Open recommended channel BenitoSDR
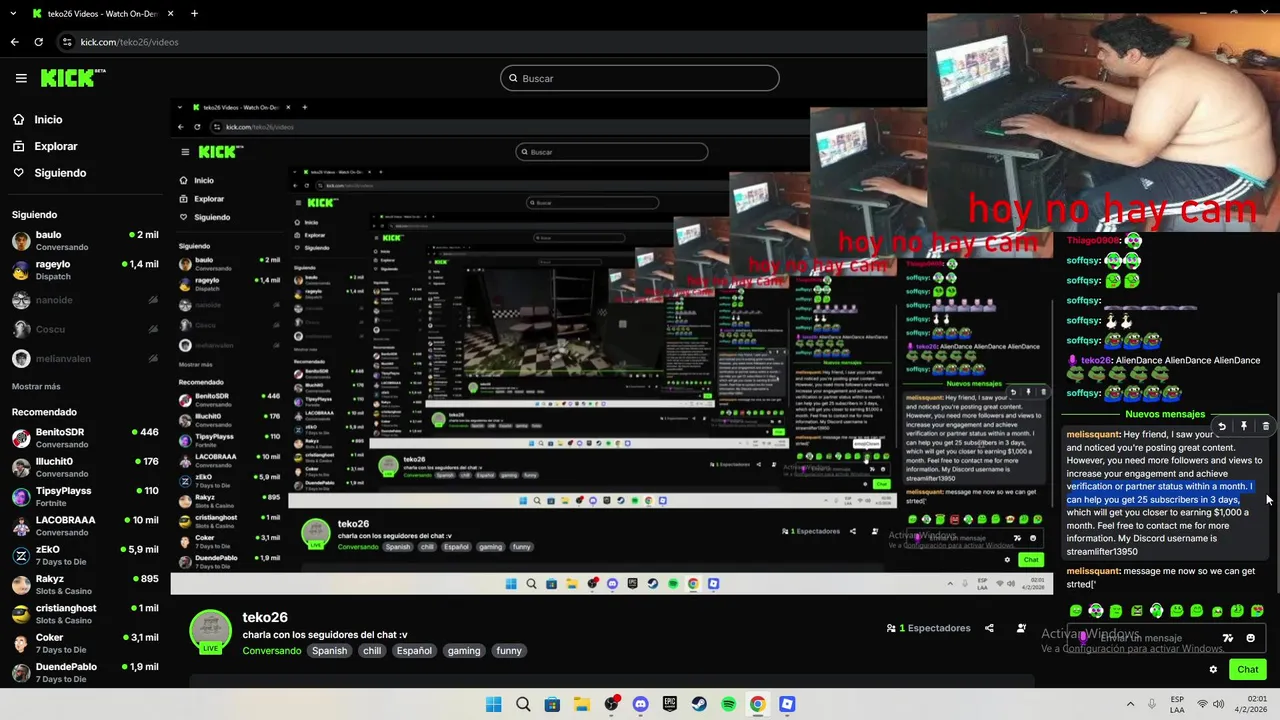This screenshot has width=1280, height=720. [85, 438]
